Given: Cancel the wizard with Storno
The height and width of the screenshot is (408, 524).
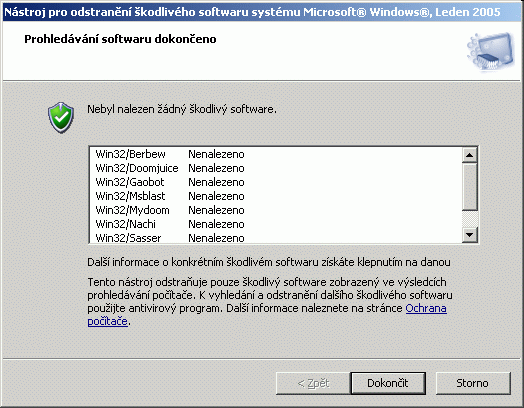Looking at the screenshot, I should click(473, 383).
